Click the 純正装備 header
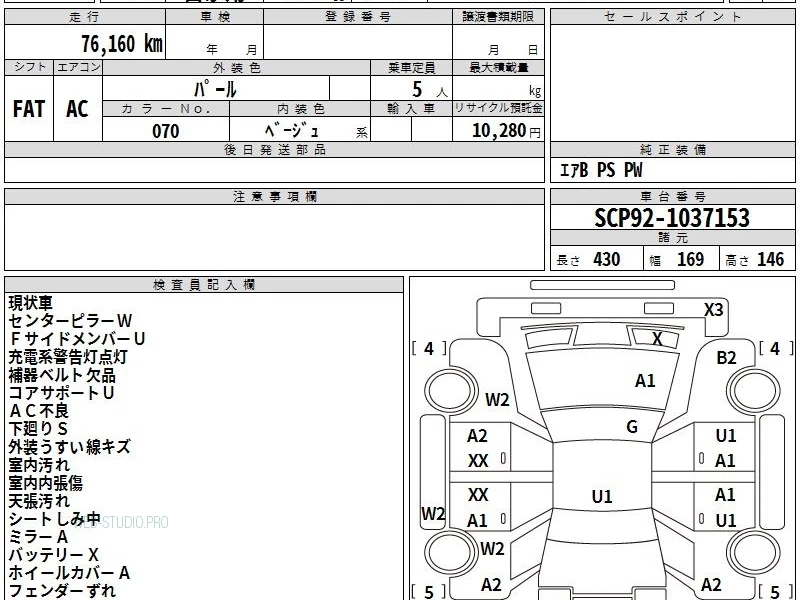 pos(672,149)
